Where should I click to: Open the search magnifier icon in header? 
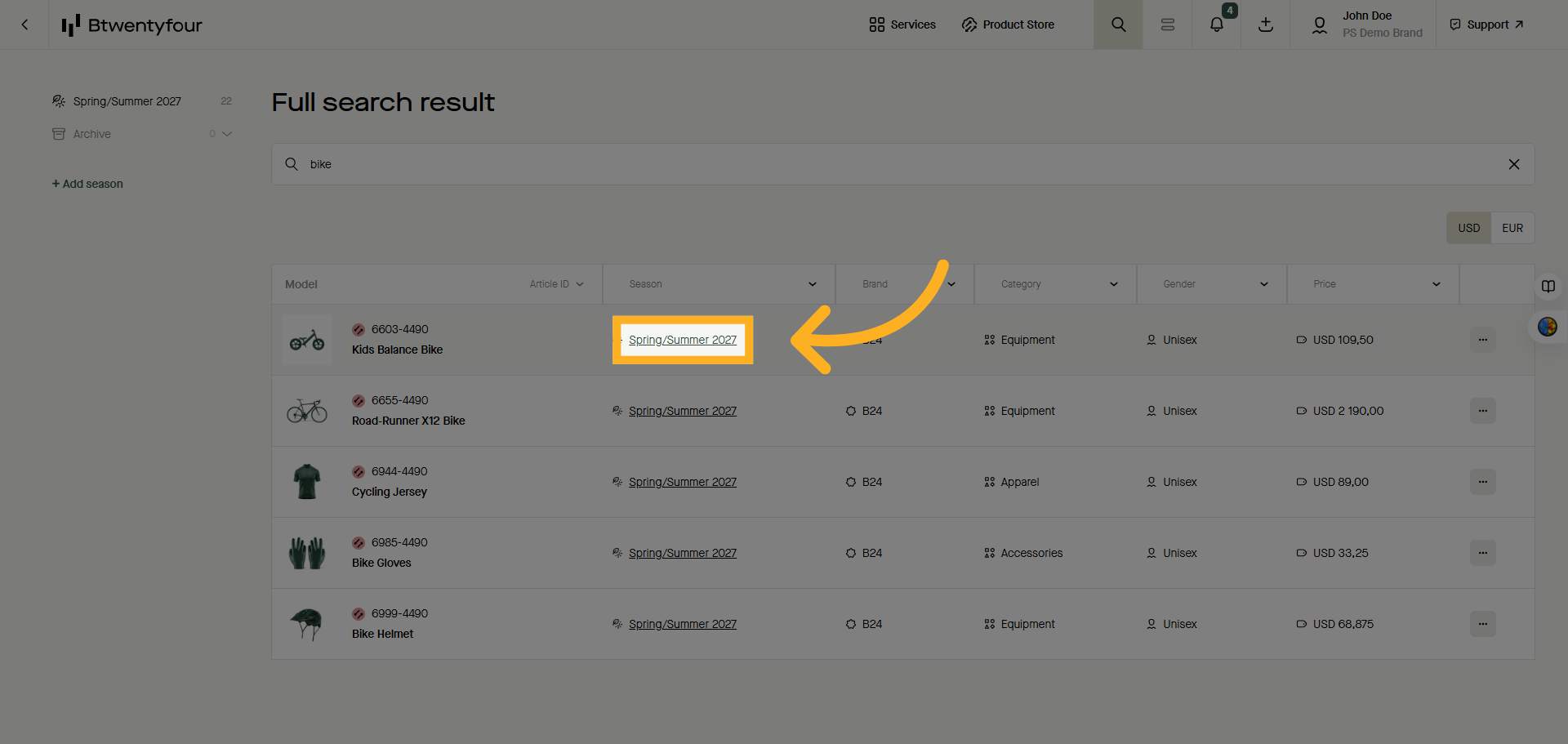pos(1118,25)
